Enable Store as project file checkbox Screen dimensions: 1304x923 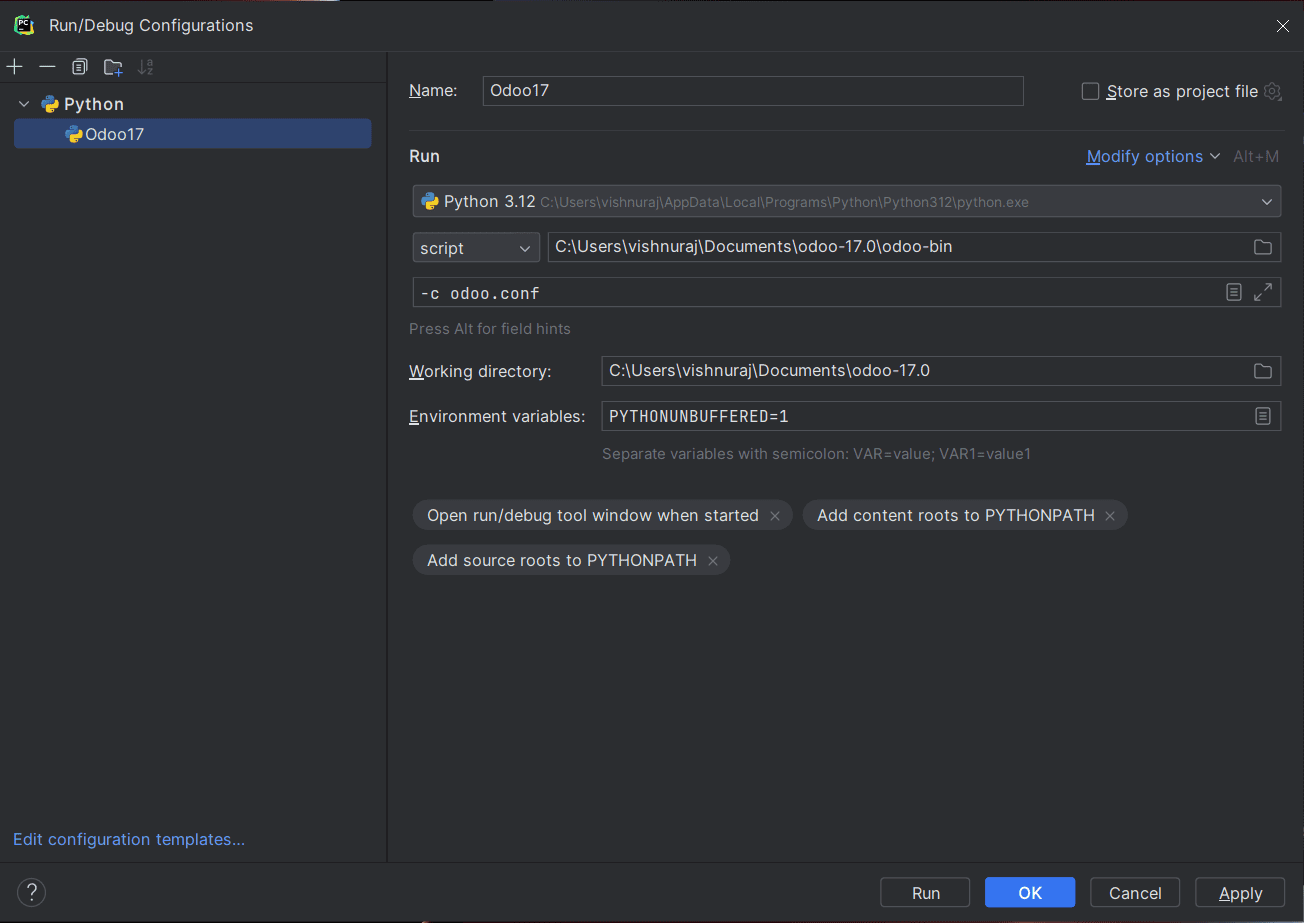tap(1091, 91)
